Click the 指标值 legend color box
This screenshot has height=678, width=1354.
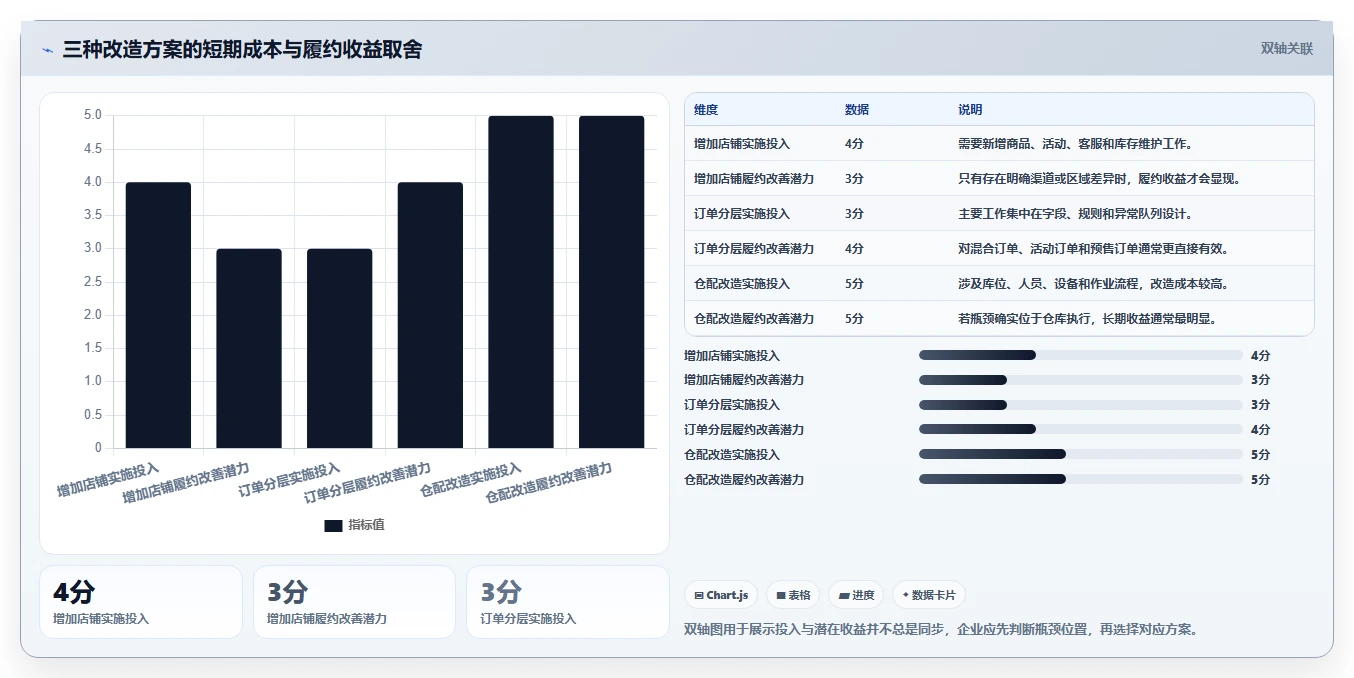(333, 526)
